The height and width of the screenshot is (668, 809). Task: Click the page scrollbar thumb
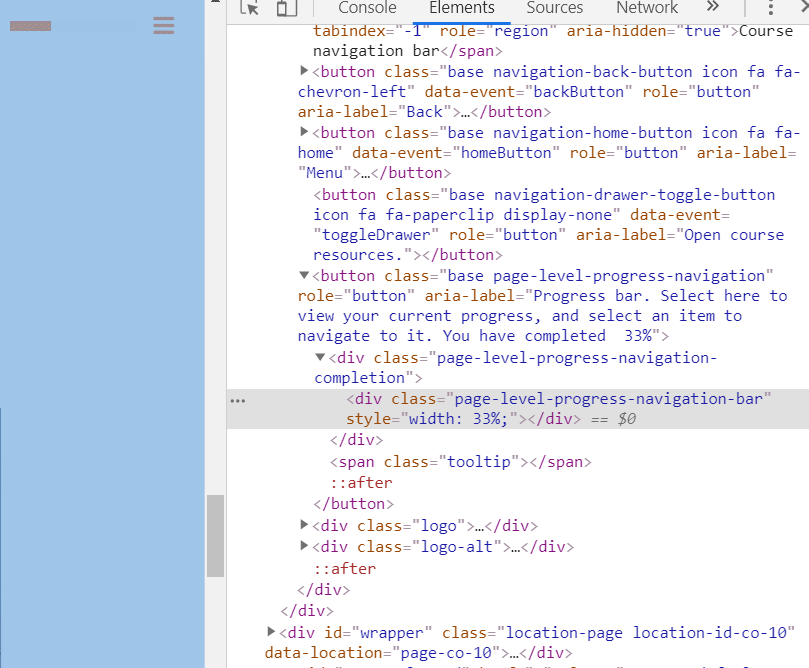[215, 535]
